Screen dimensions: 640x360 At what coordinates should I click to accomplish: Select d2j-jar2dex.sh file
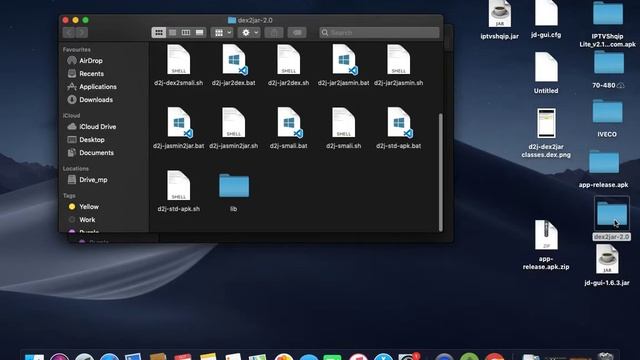tap(289, 65)
